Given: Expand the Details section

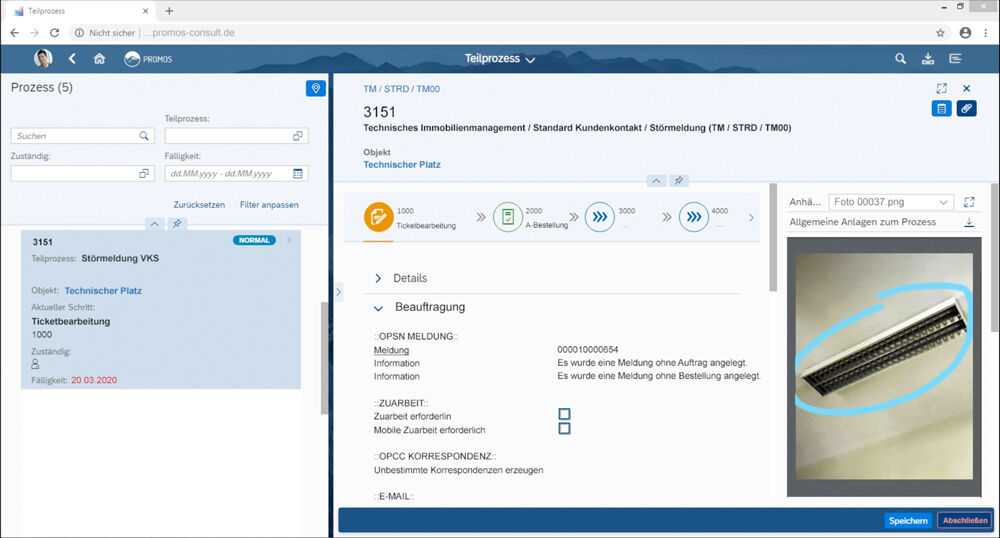Looking at the screenshot, I should pos(379,278).
